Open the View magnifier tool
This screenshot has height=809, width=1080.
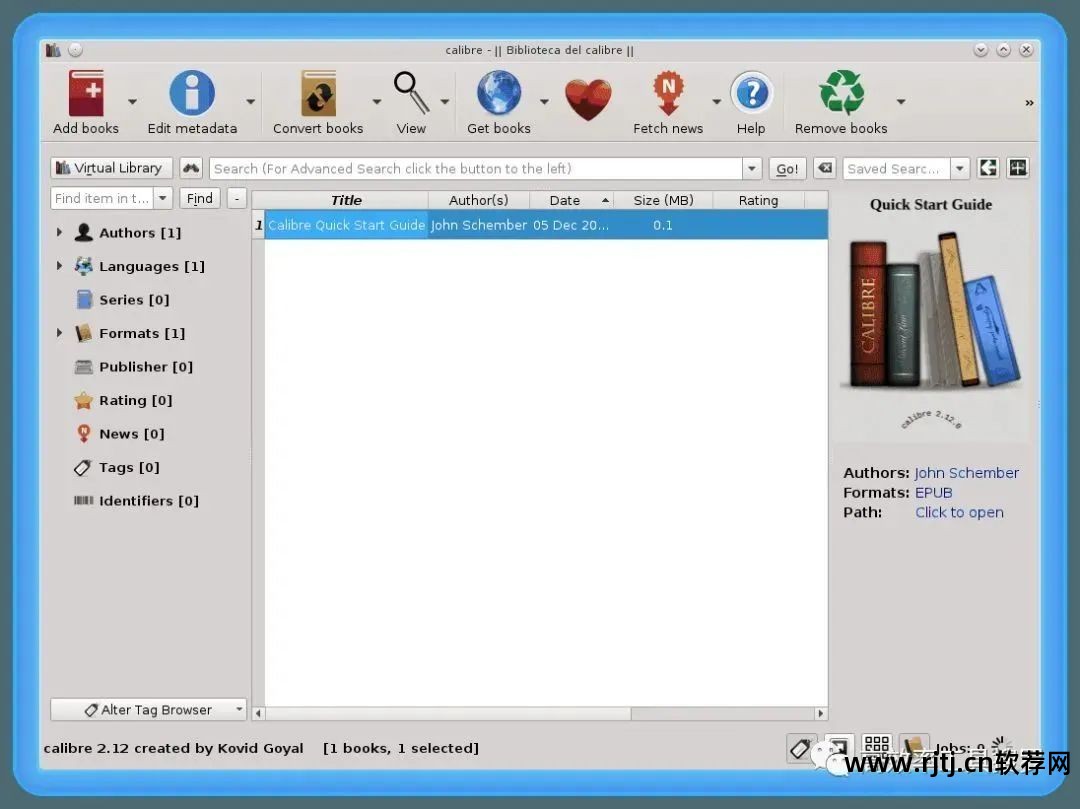pyautogui.click(x=410, y=95)
